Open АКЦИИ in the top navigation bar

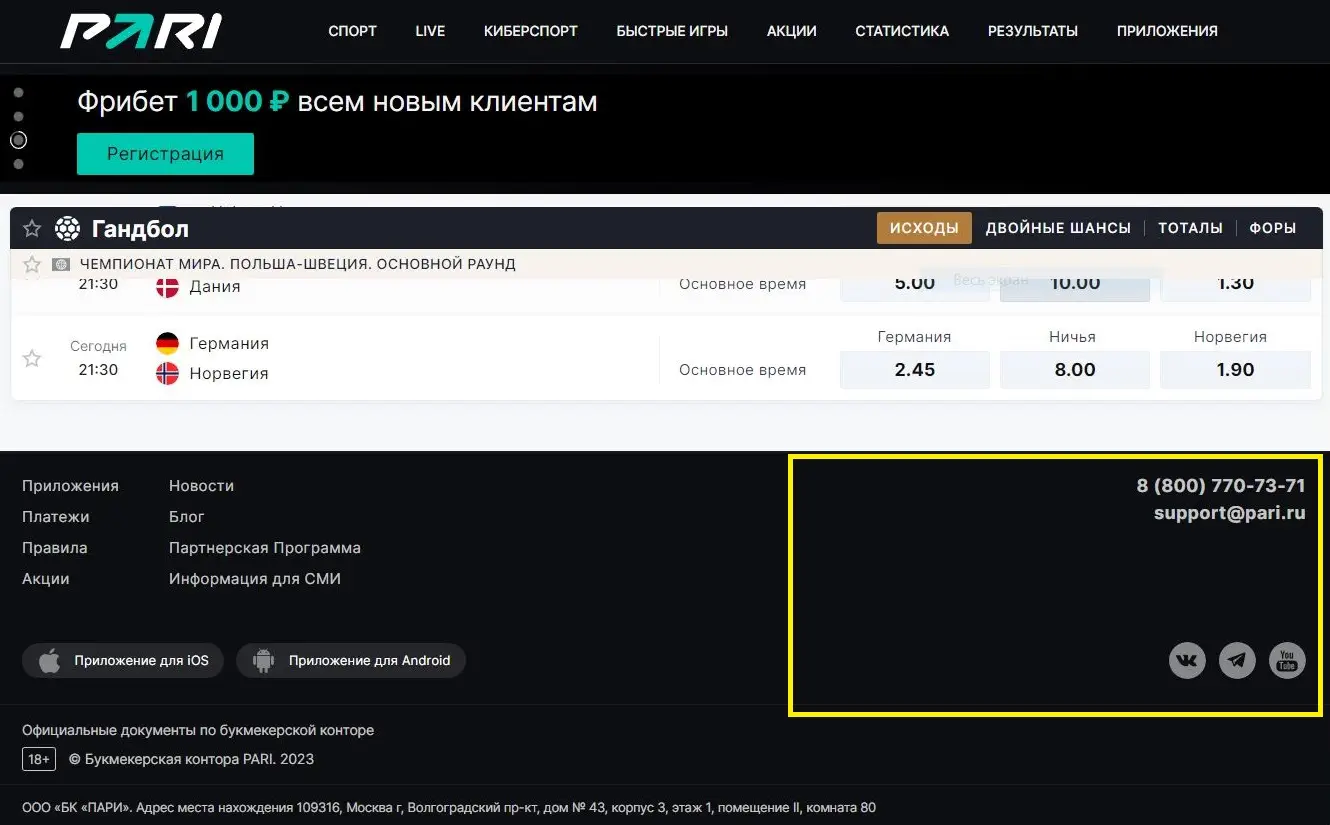[792, 31]
